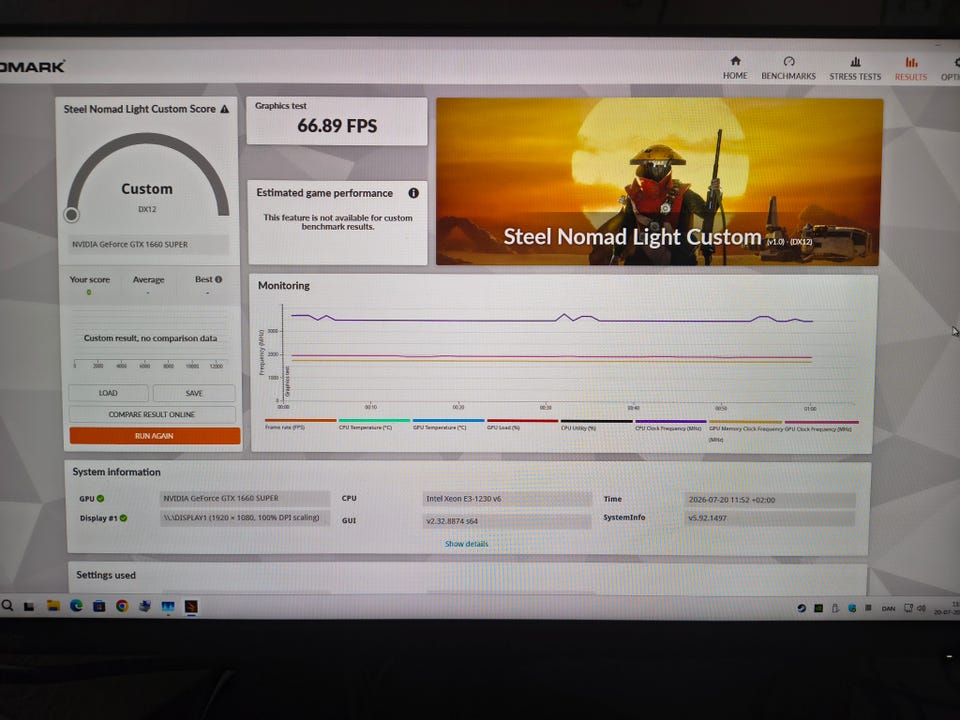Click the SAVE result button
Viewport: 960px width, 720px height.
click(194, 393)
